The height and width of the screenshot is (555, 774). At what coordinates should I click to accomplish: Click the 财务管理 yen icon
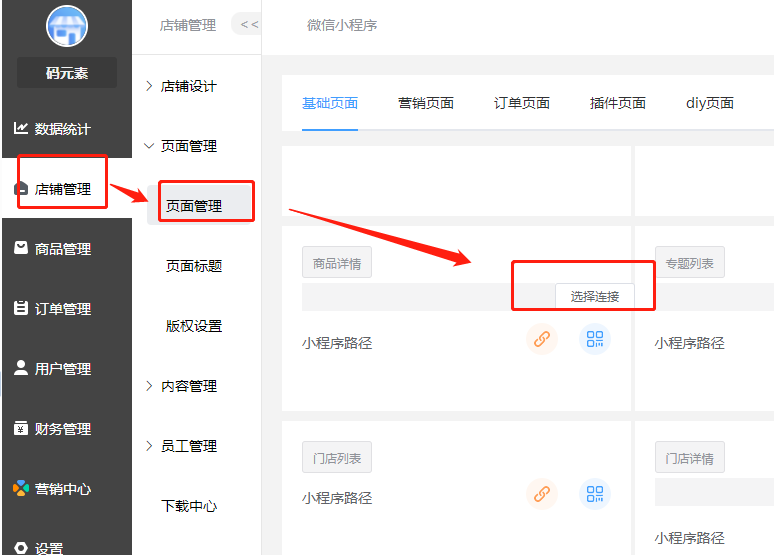tap(20, 428)
